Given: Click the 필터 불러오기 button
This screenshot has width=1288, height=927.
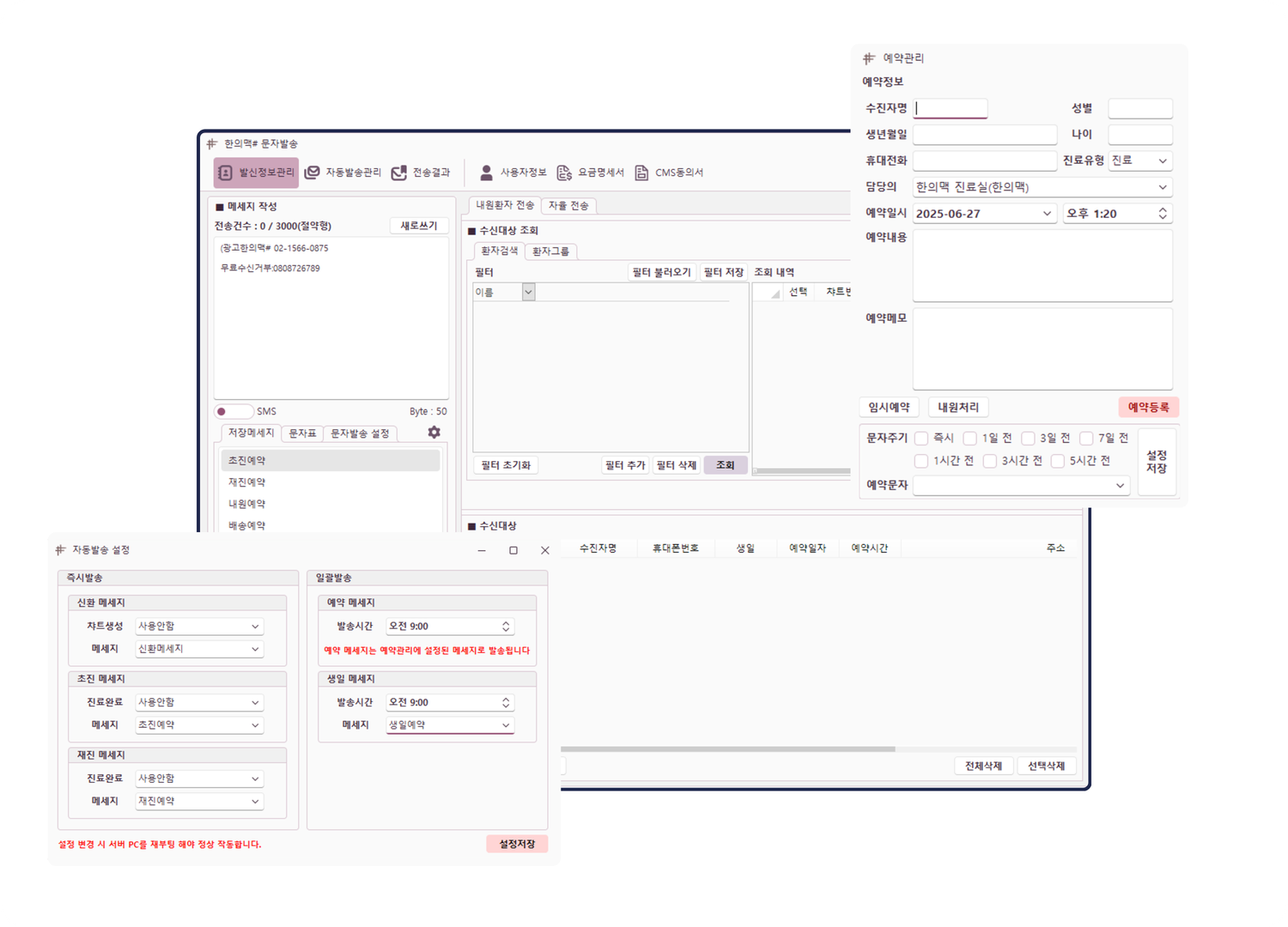Looking at the screenshot, I should point(661,272).
